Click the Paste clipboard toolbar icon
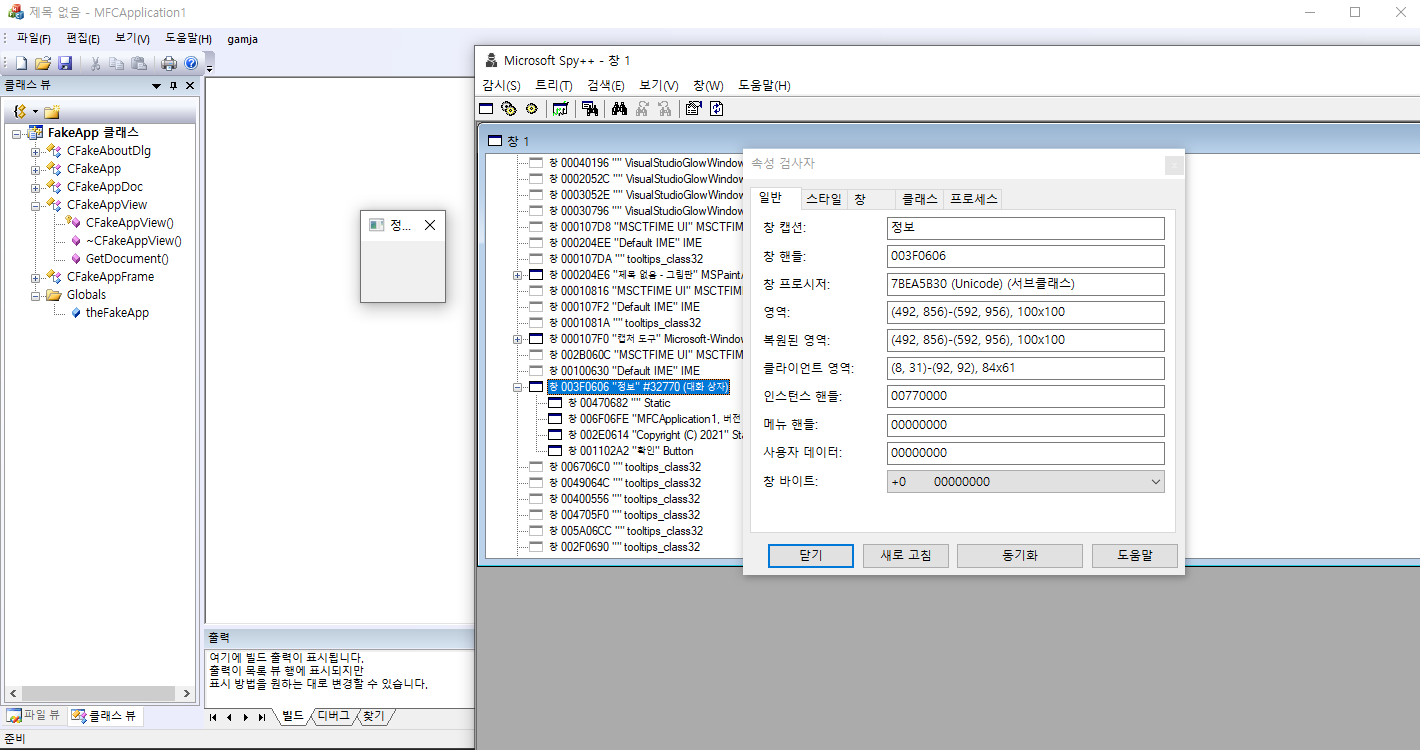 139,63
